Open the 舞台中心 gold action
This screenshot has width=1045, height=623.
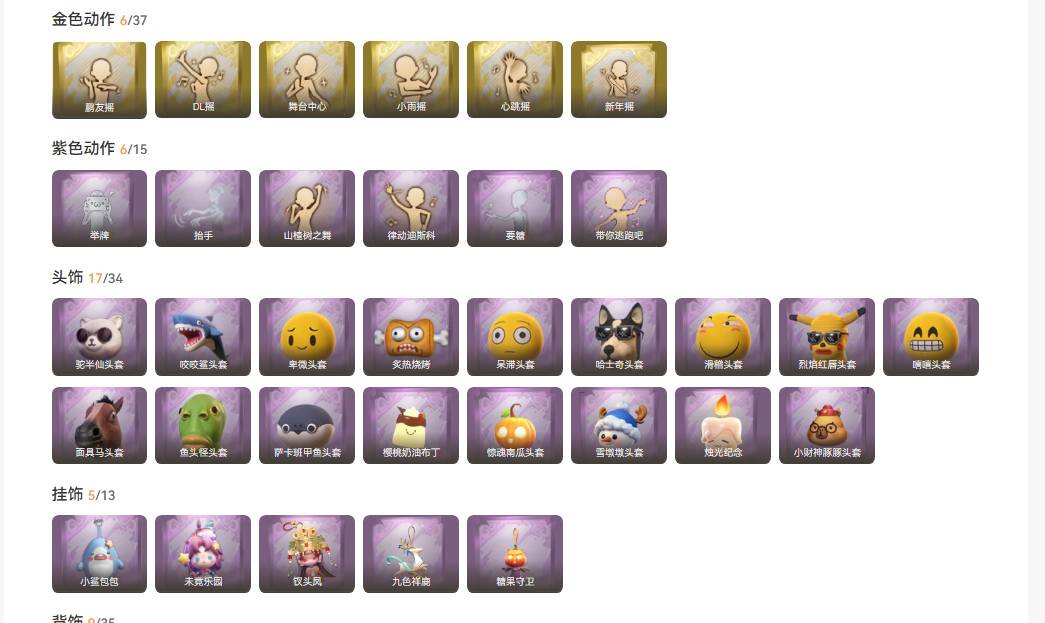click(307, 80)
